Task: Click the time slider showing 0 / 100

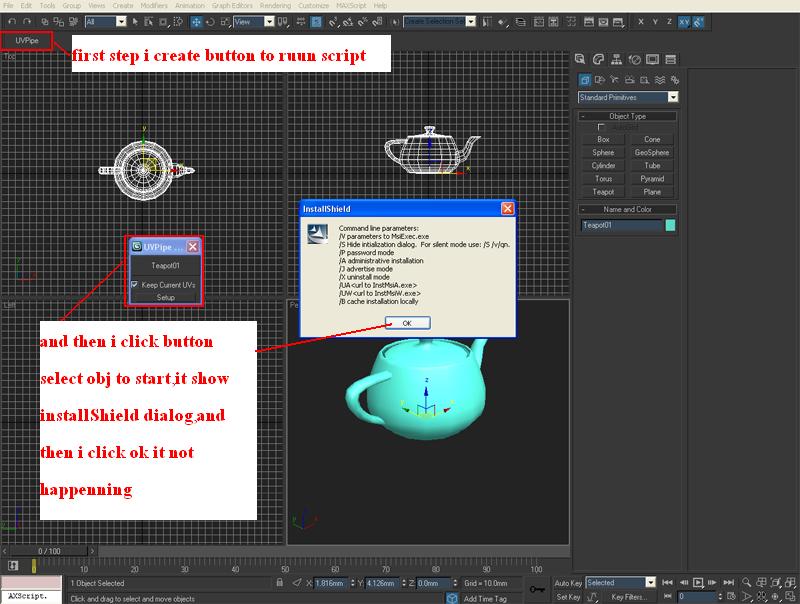Action: [49, 551]
